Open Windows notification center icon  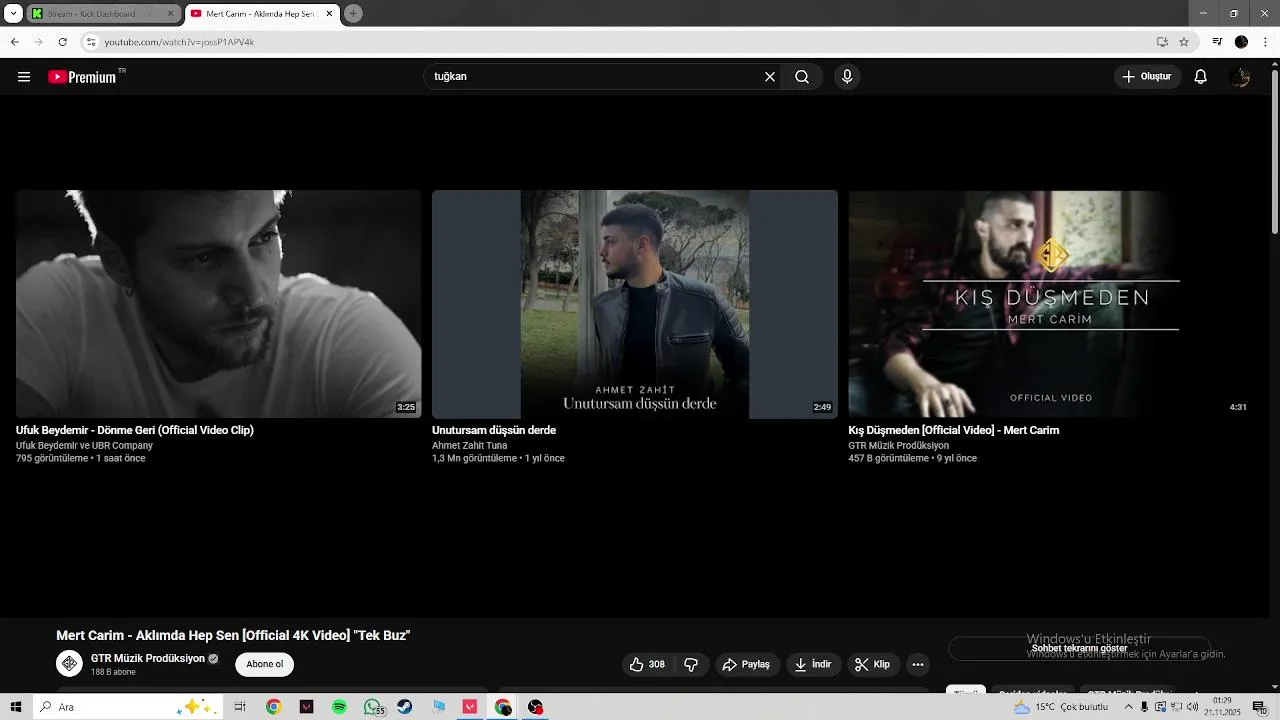(x=1259, y=707)
